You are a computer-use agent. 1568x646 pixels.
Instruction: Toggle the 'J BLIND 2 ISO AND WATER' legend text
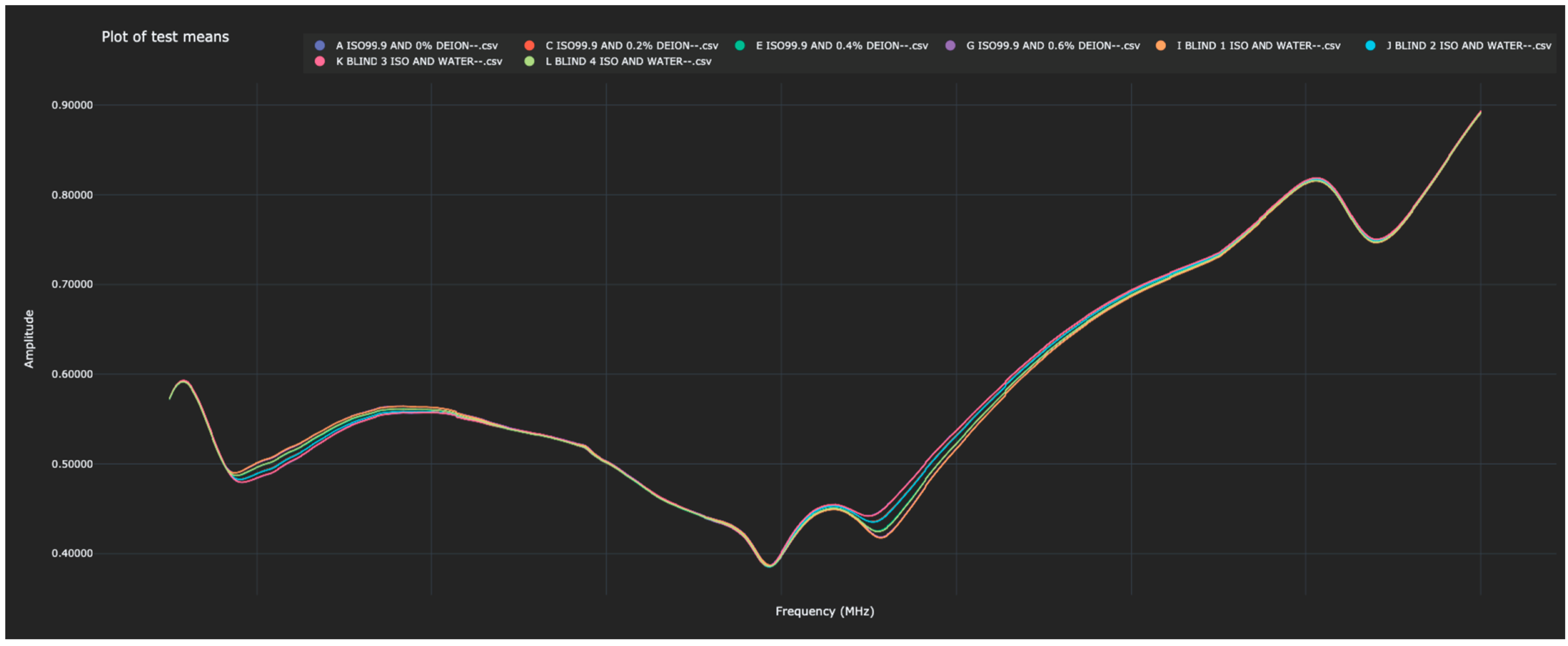[x=1468, y=45]
